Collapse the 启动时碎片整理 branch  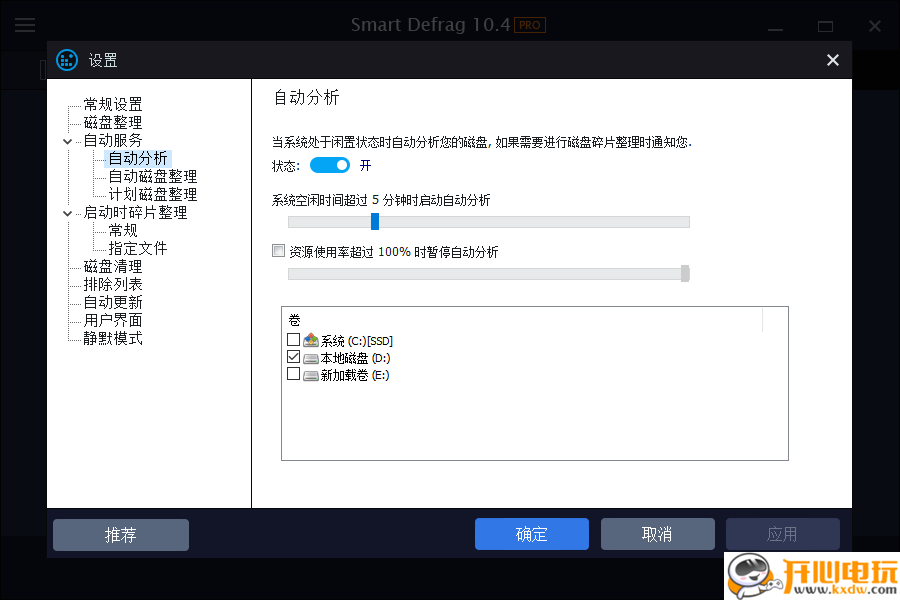[66, 212]
